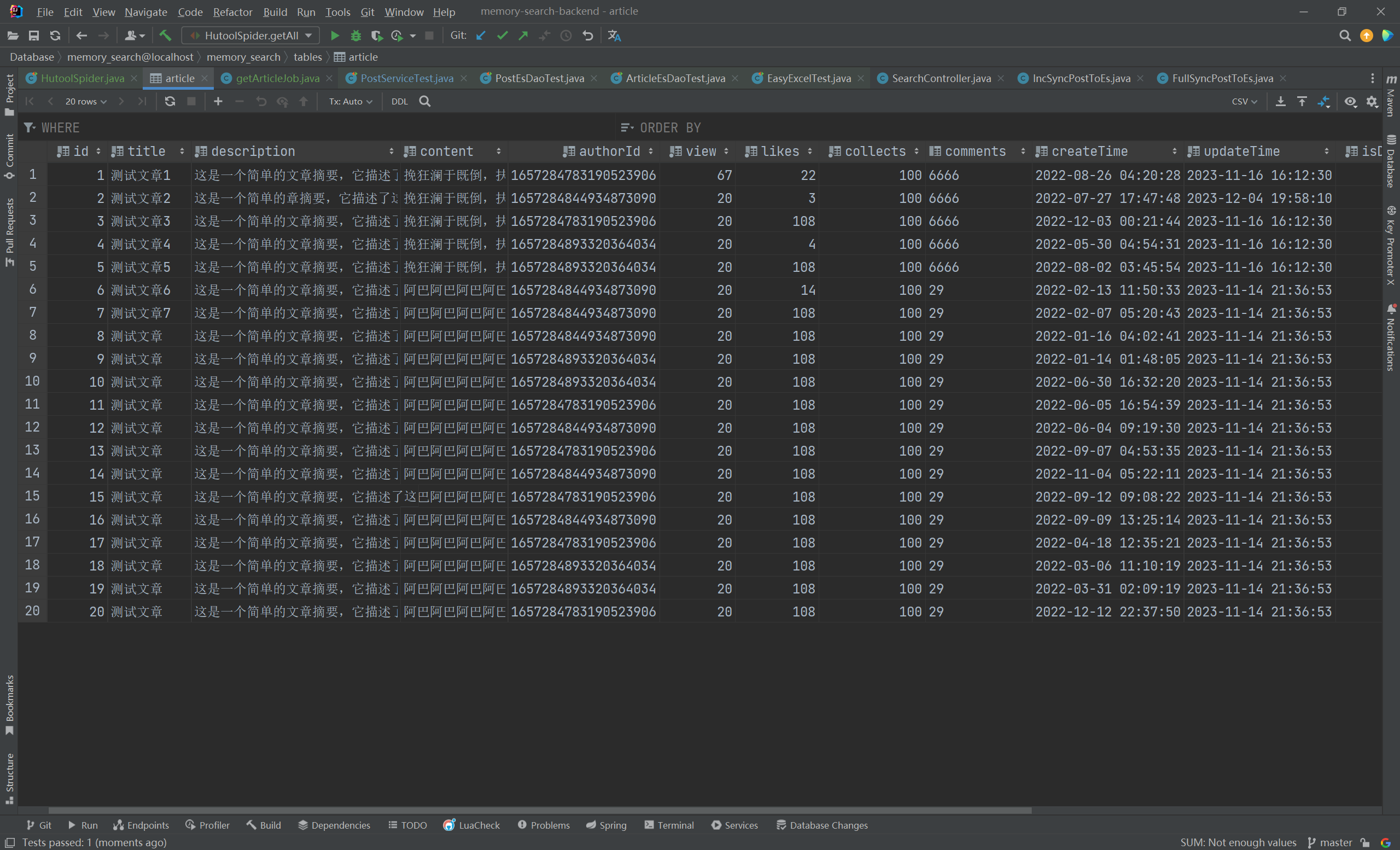The width and height of the screenshot is (1400, 850).
Task: Click the Import data upload icon
Action: [x=1302, y=101]
